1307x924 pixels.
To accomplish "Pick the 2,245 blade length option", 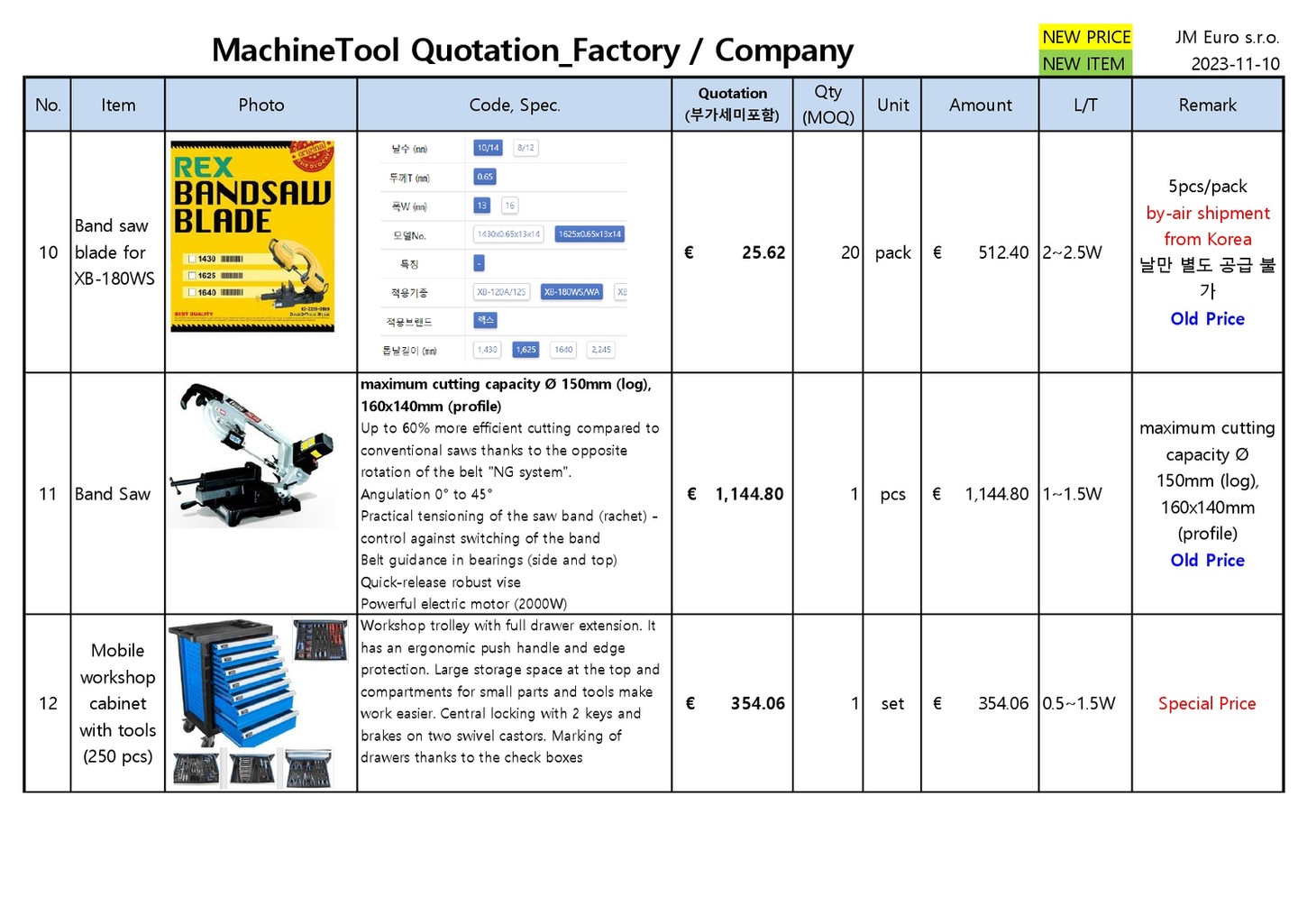I will (x=601, y=350).
